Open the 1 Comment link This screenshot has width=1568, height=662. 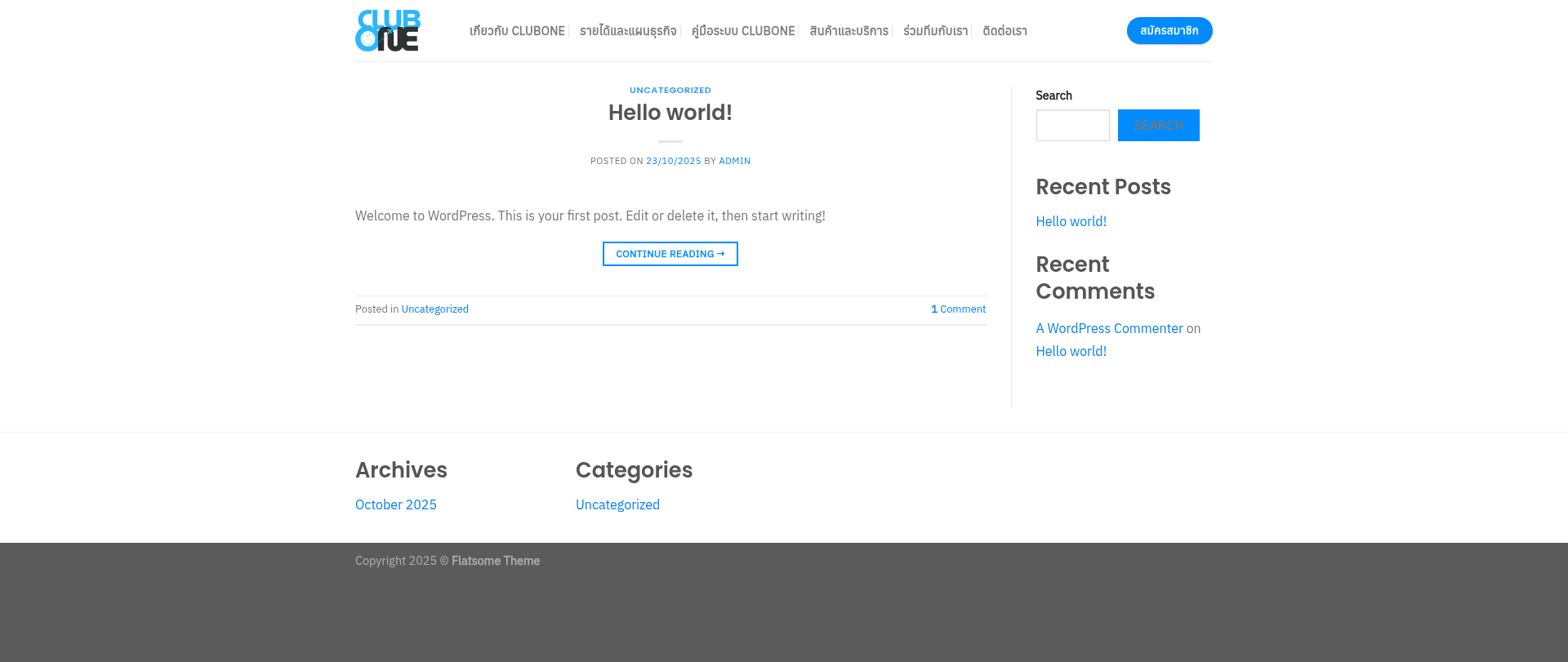(959, 309)
